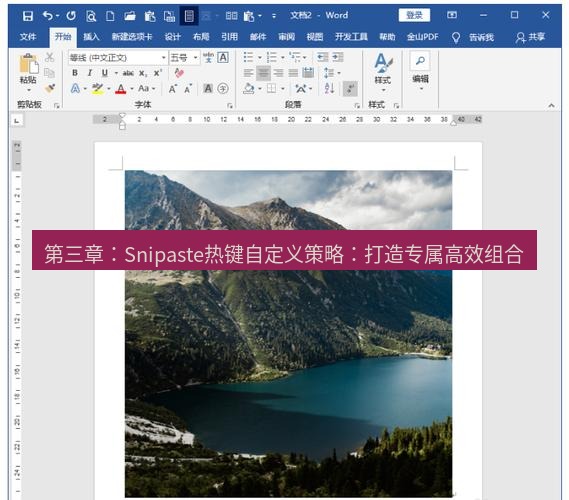Click the phonetic guide icon
The image size is (569, 500).
[x=208, y=57]
